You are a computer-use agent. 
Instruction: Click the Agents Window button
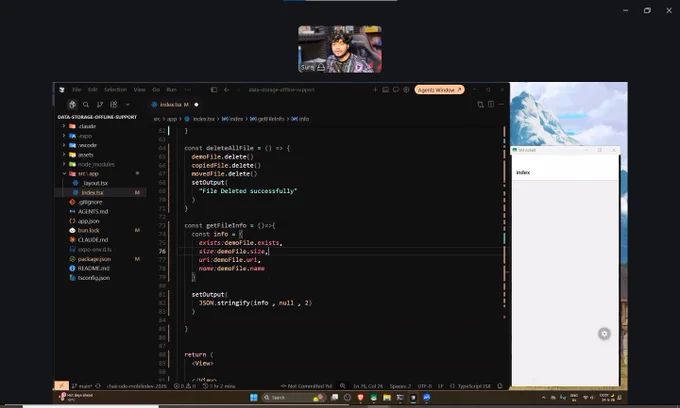[439, 90]
